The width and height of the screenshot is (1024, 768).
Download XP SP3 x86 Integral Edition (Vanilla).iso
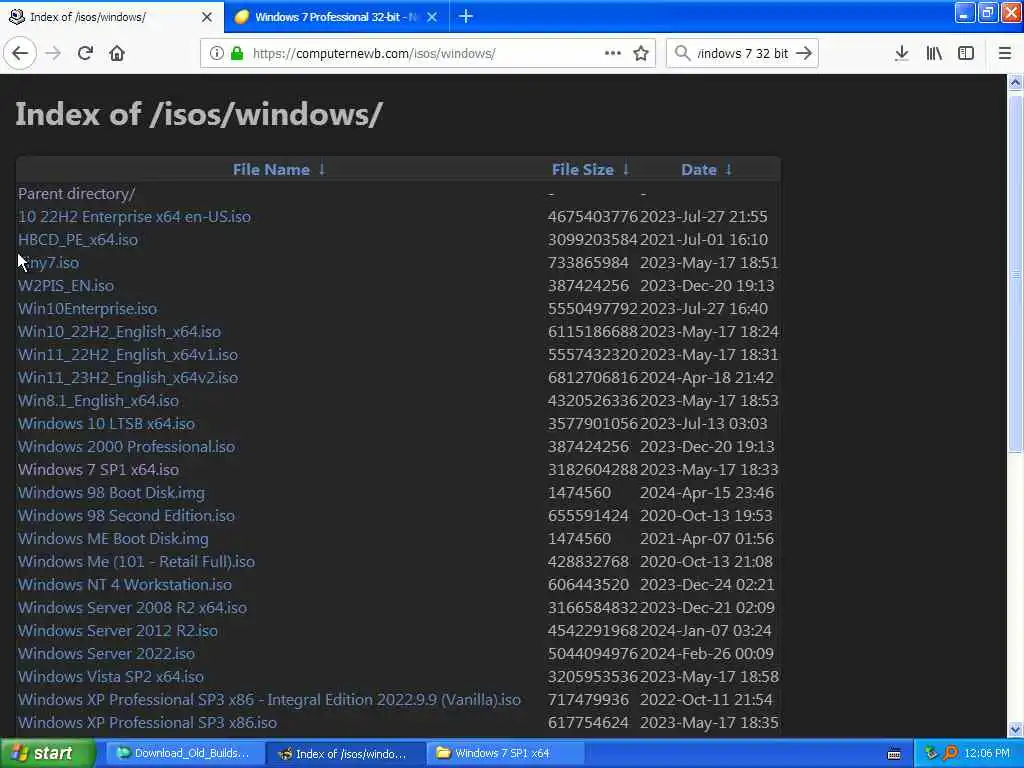pyautogui.click(x=270, y=699)
